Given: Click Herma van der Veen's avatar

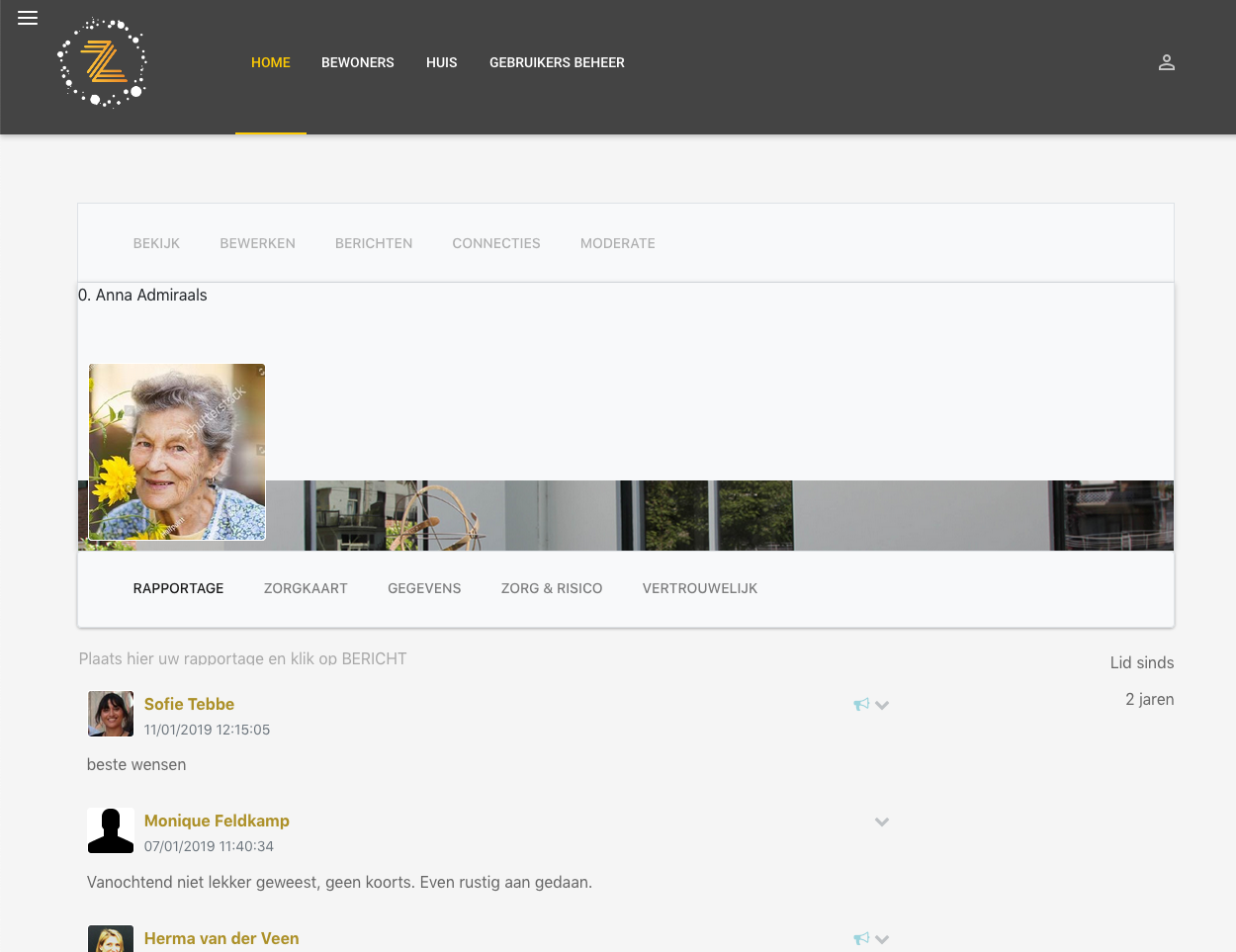Looking at the screenshot, I should [111, 938].
